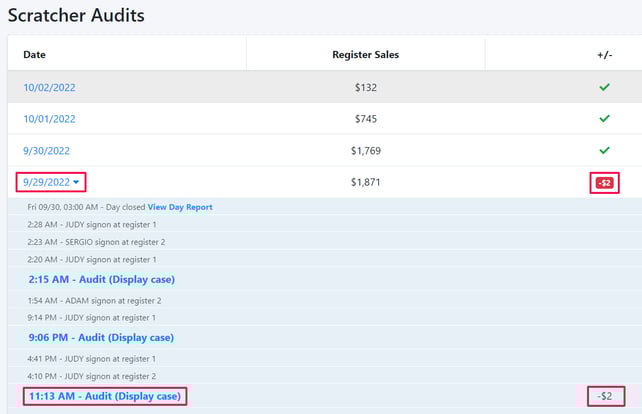Image resolution: width=642 pixels, height=414 pixels.
Task: Click green checkmark for 10/01/2022 row
Action: (603, 119)
